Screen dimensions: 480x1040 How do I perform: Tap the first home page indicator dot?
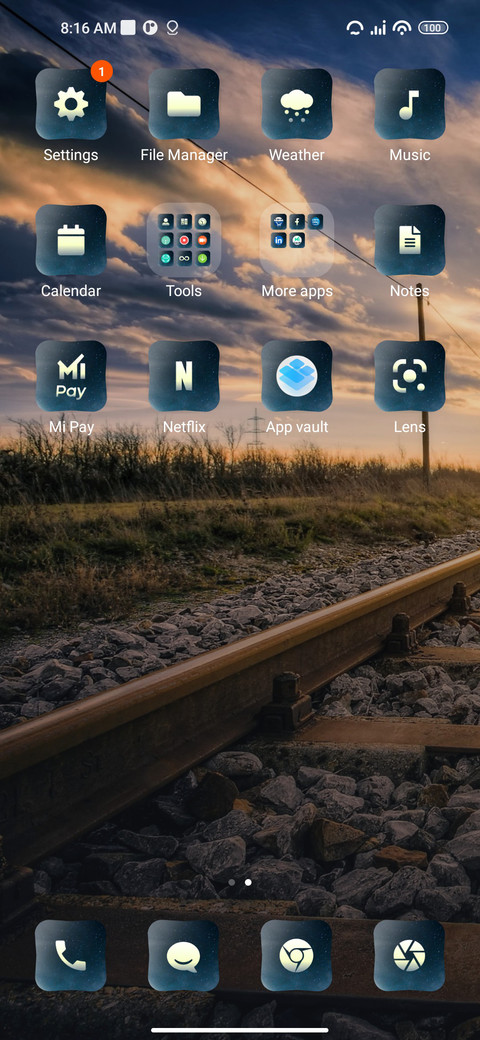click(x=231, y=883)
